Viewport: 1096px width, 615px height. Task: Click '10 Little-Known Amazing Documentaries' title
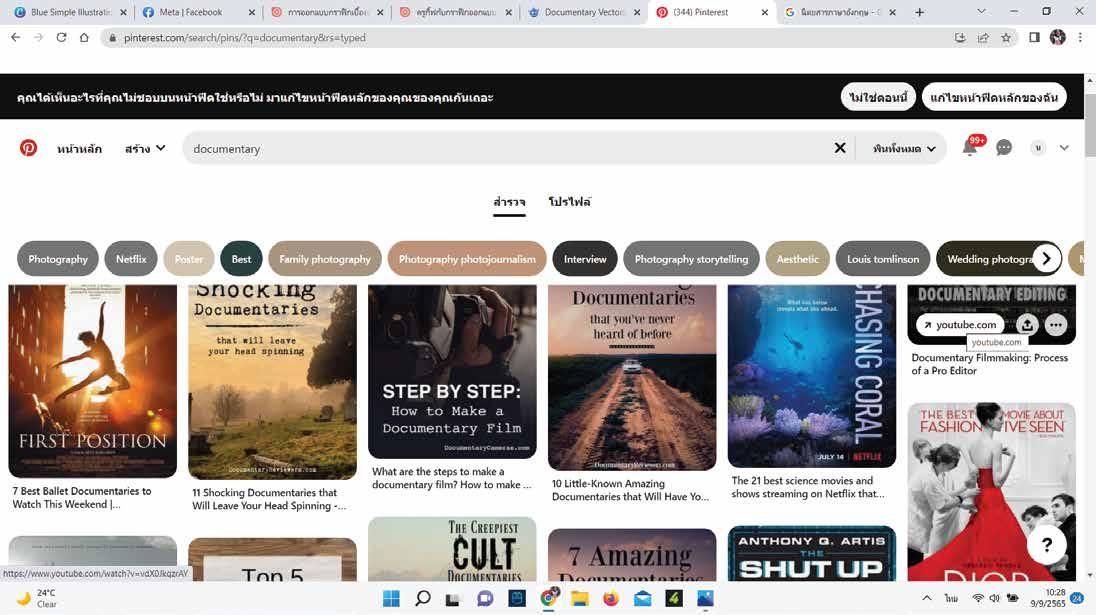(630, 490)
